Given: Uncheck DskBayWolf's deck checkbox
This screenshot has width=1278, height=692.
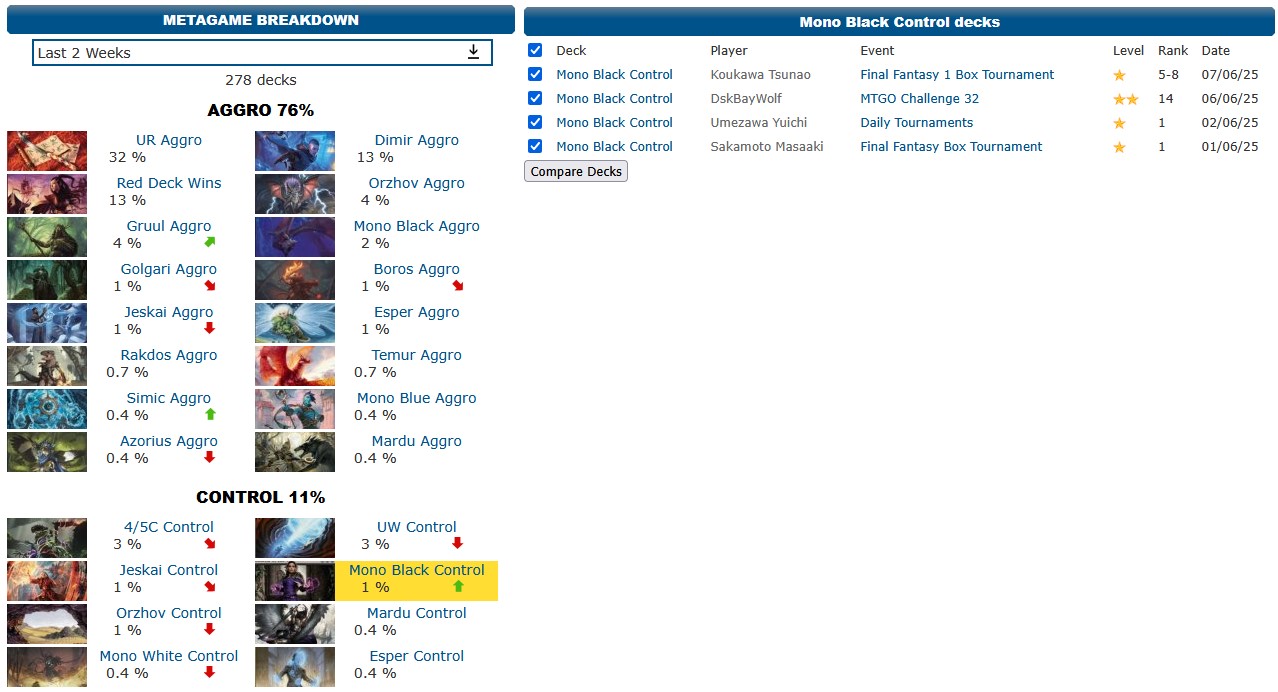Looking at the screenshot, I should coord(535,98).
